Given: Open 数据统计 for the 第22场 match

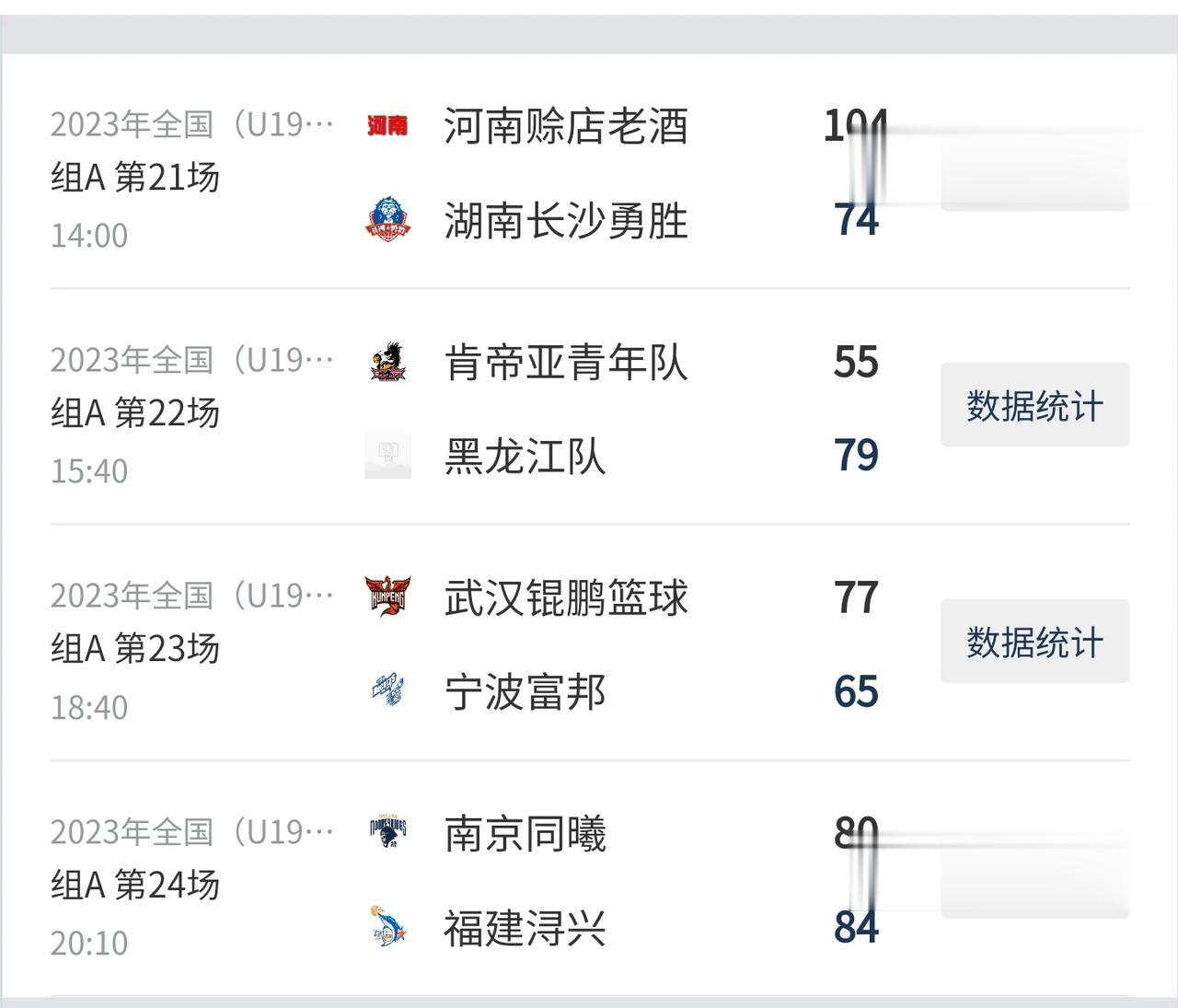Looking at the screenshot, I should [x=1034, y=405].
